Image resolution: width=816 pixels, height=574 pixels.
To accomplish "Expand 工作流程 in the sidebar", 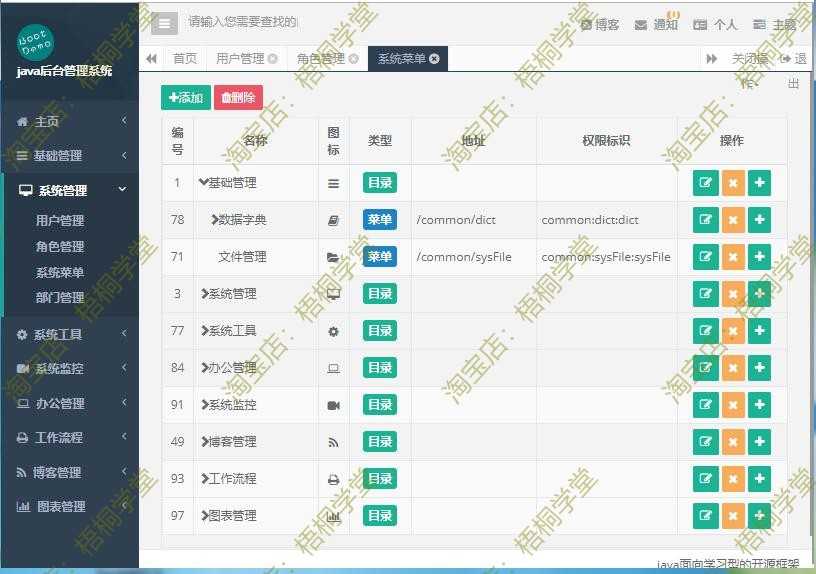I will coord(70,437).
